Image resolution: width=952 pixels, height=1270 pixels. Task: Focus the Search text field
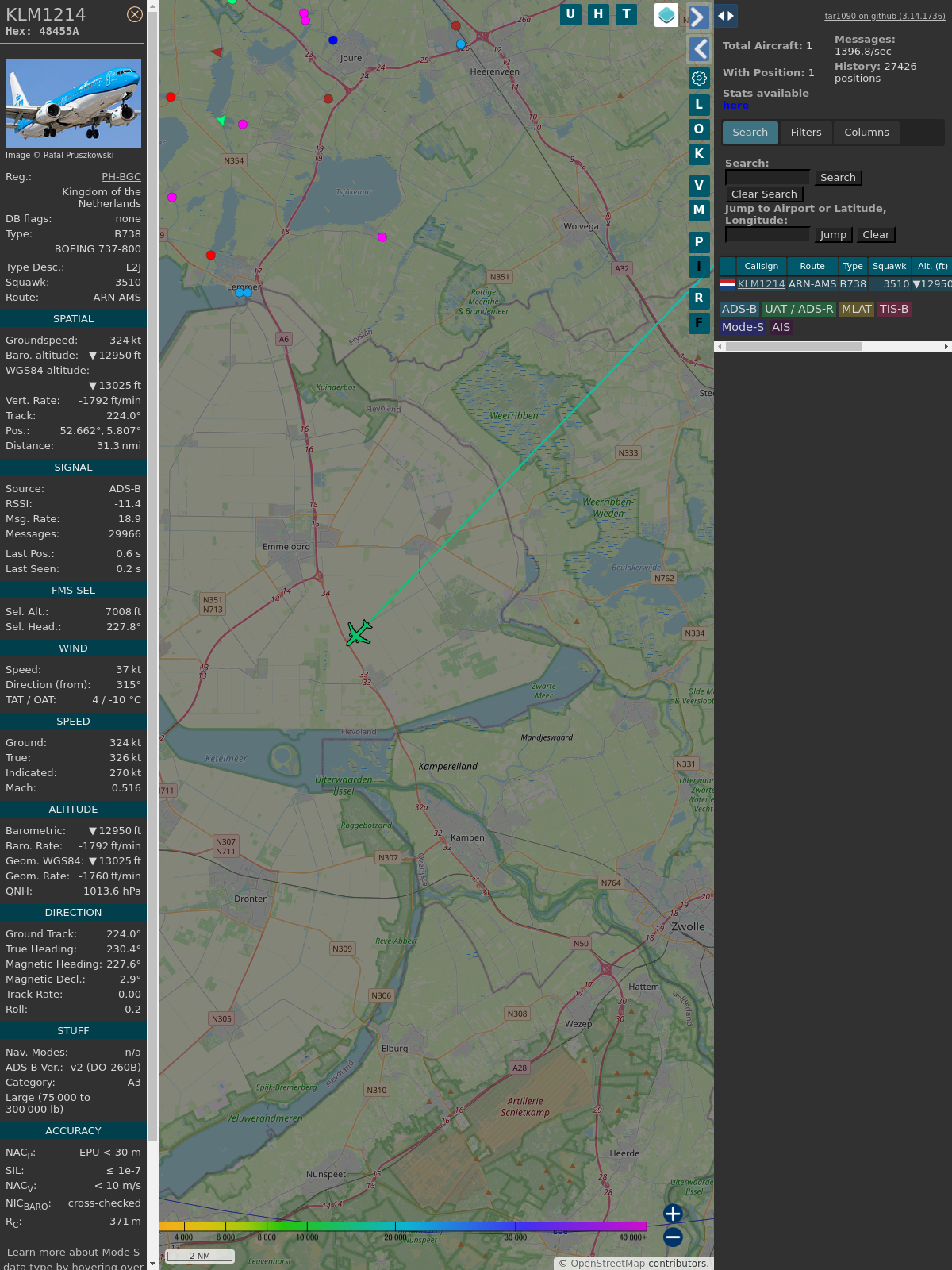click(767, 178)
